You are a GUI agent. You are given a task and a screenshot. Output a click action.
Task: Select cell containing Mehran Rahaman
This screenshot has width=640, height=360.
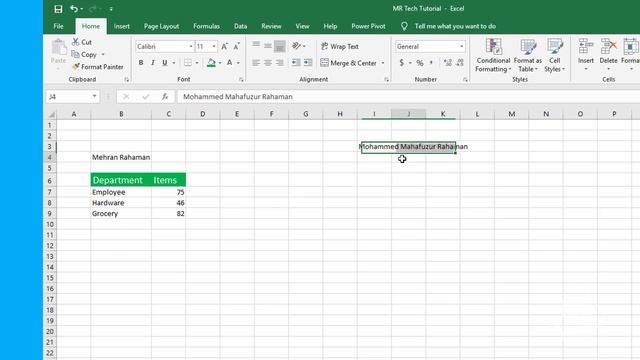(121, 157)
